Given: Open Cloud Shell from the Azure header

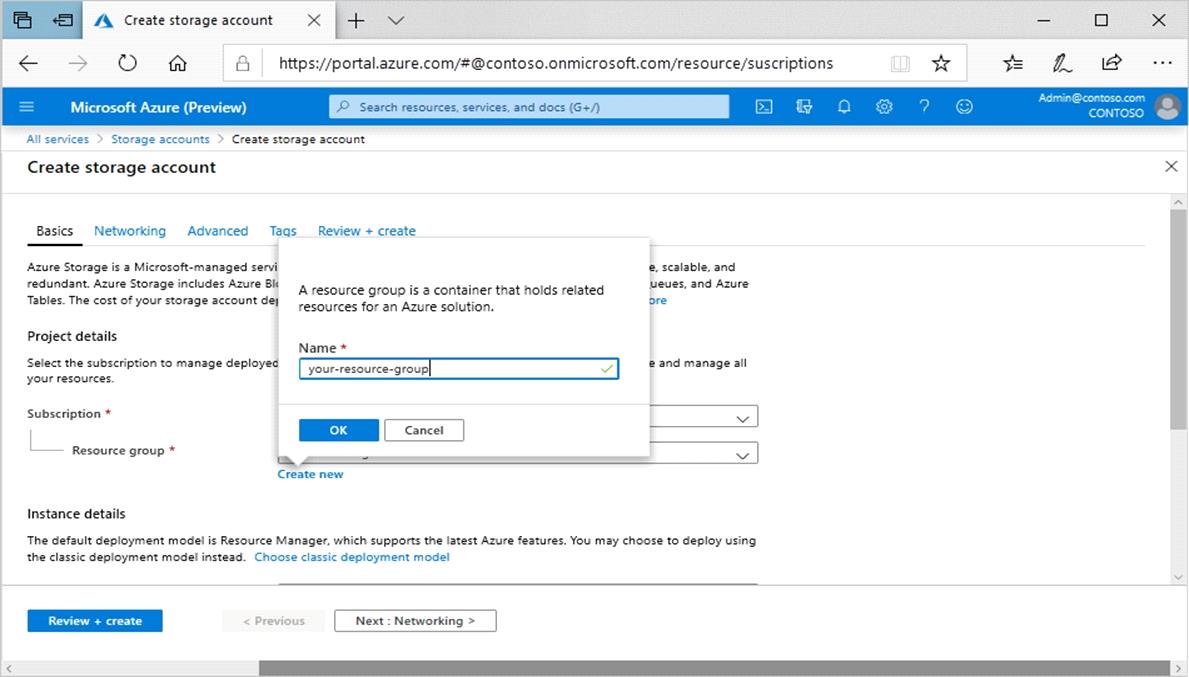Looking at the screenshot, I should coord(764,107).
